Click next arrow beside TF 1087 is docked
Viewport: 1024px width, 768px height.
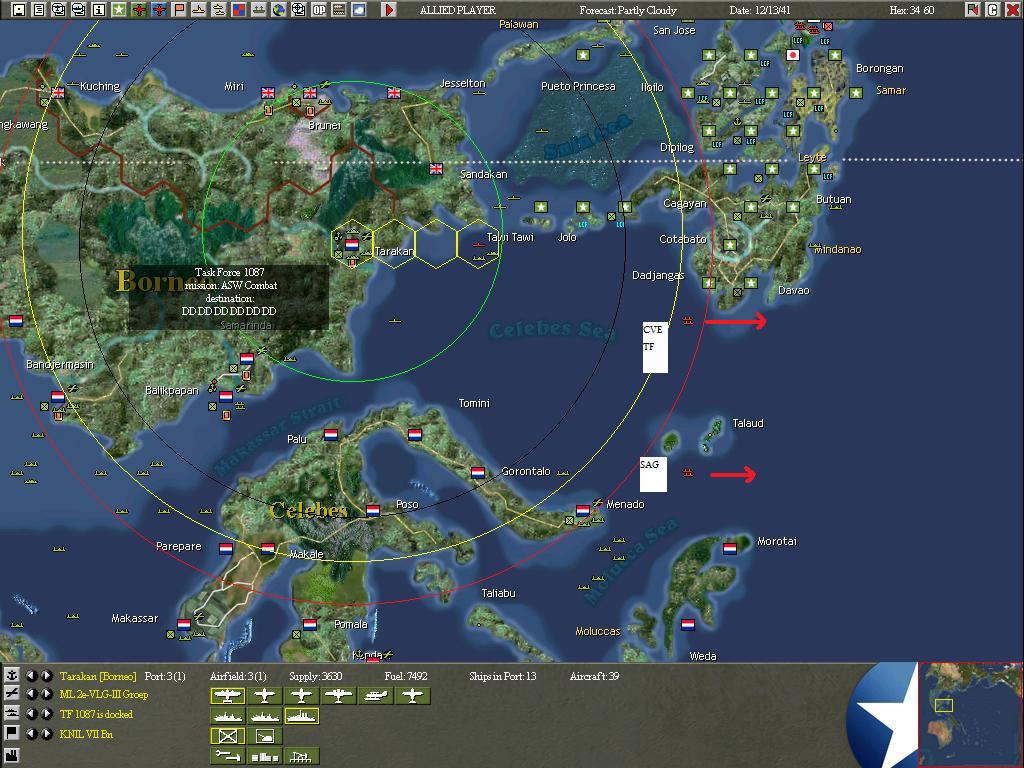[46, 713]
